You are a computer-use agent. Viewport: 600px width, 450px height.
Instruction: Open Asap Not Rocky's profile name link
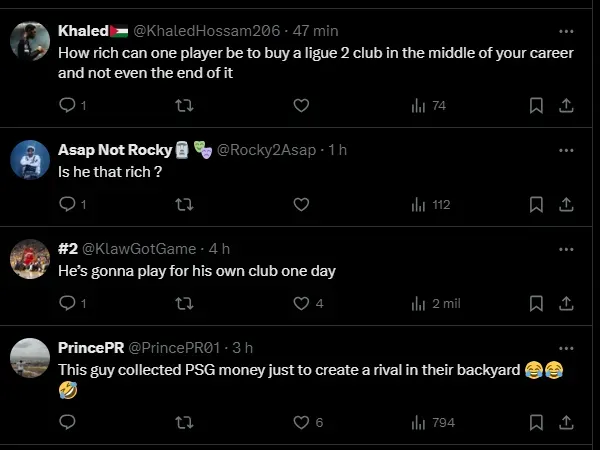click(114, 150)
